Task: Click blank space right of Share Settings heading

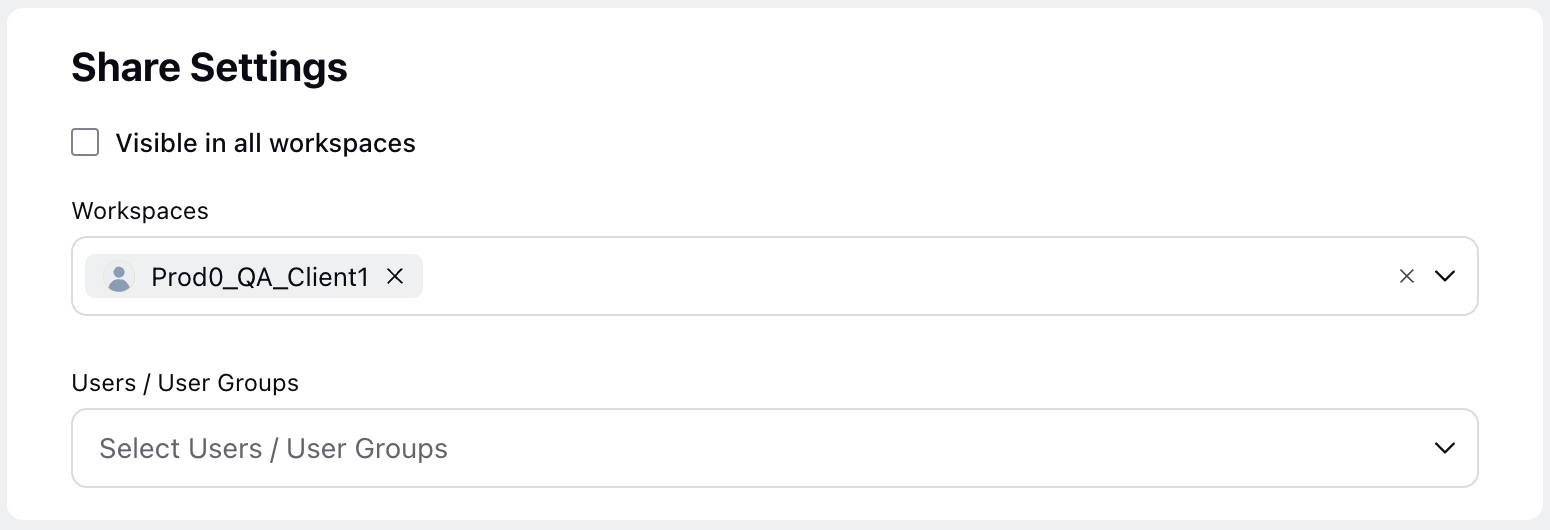Action: [x=900, y=67]
